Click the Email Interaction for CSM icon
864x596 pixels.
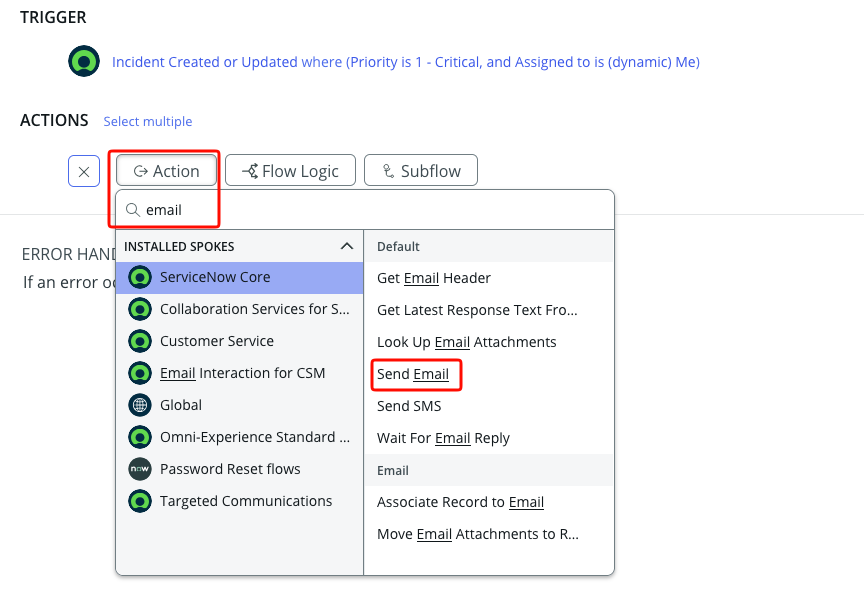tap(141, 373)
